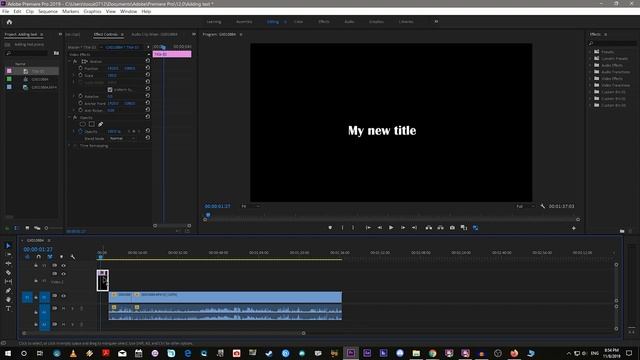The height and width of the screenshot is (360, 640).
Task: Toggle animation stopwatch for Position
Action: tap(80, 68)
